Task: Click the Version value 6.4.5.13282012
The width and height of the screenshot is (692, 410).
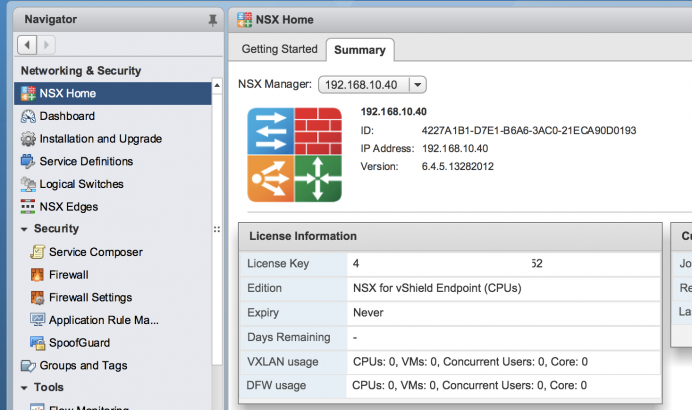Action: point(458,166)
